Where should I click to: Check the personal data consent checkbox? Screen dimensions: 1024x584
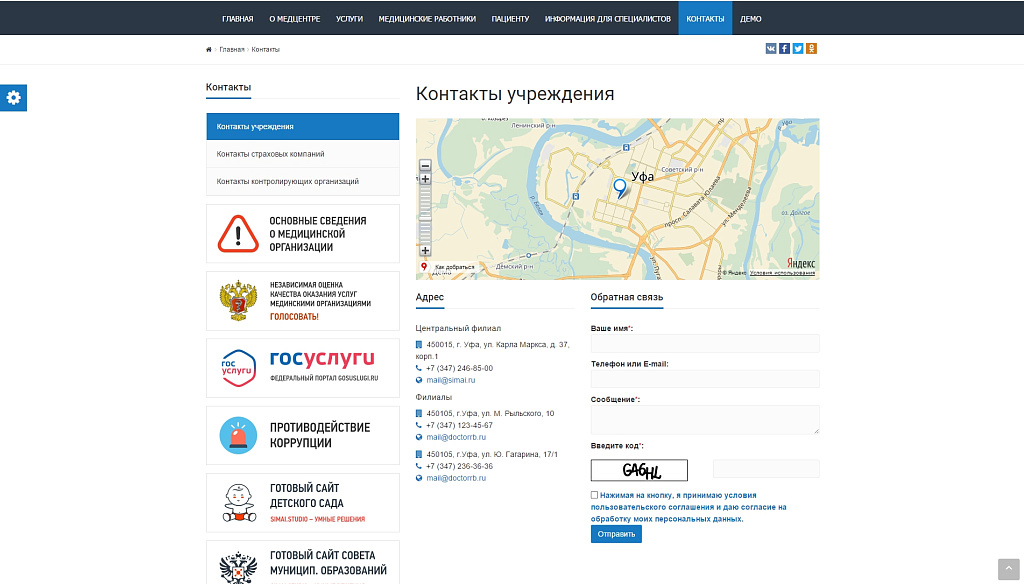click(x=593, y=494)
